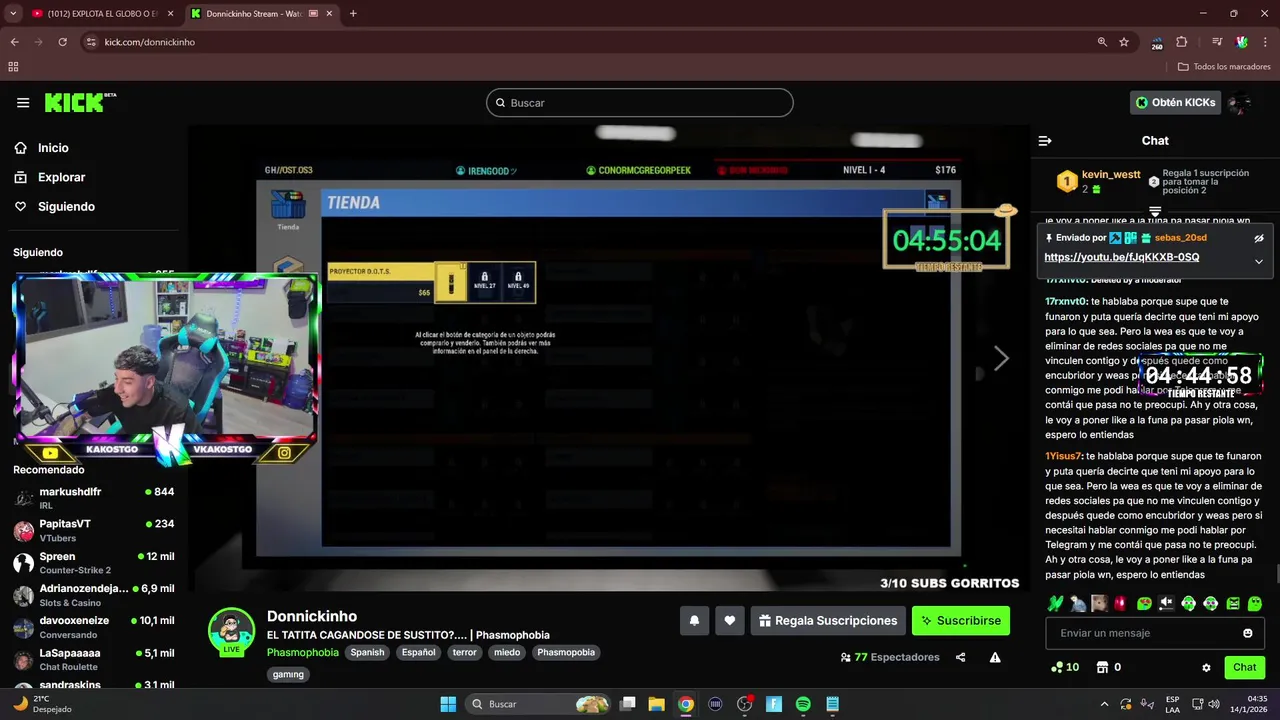Select the Spanish tag

[367, 652]
